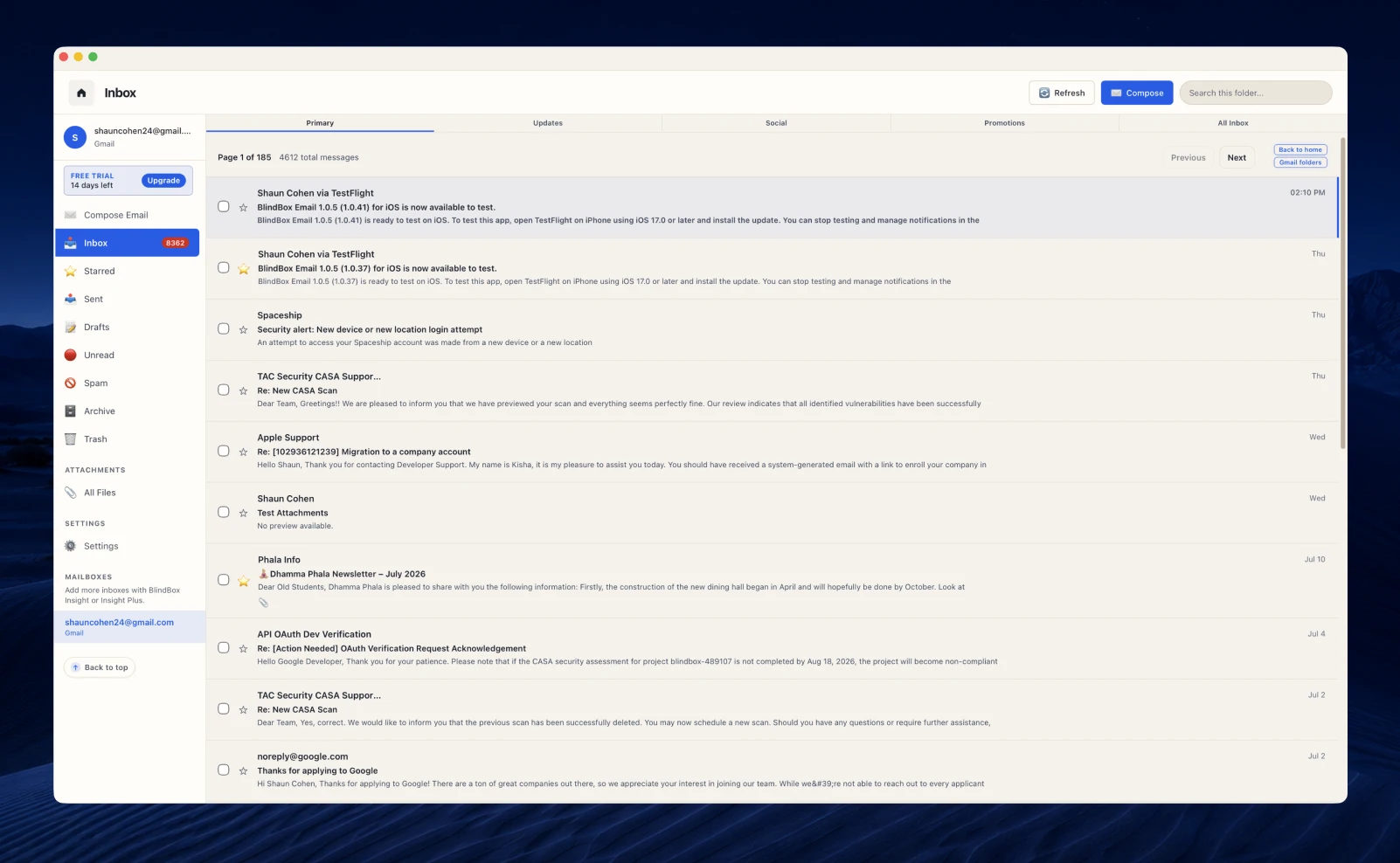Click the Archive box icon in sidebar
This screenshot has height=863, width=1400.
(x=71, y=411)
